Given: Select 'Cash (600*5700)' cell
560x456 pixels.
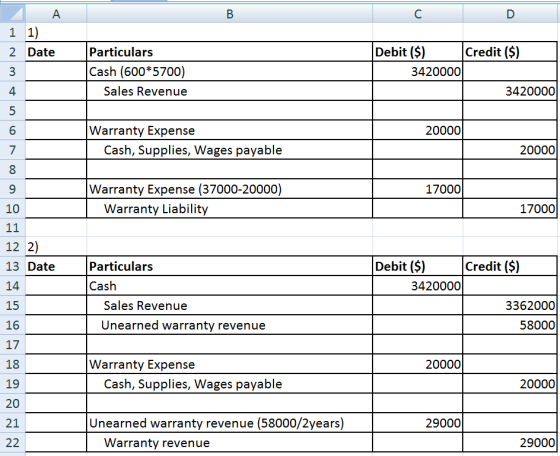Looking at the screenshot, I should pyautogui.click(x=230, y=72).
